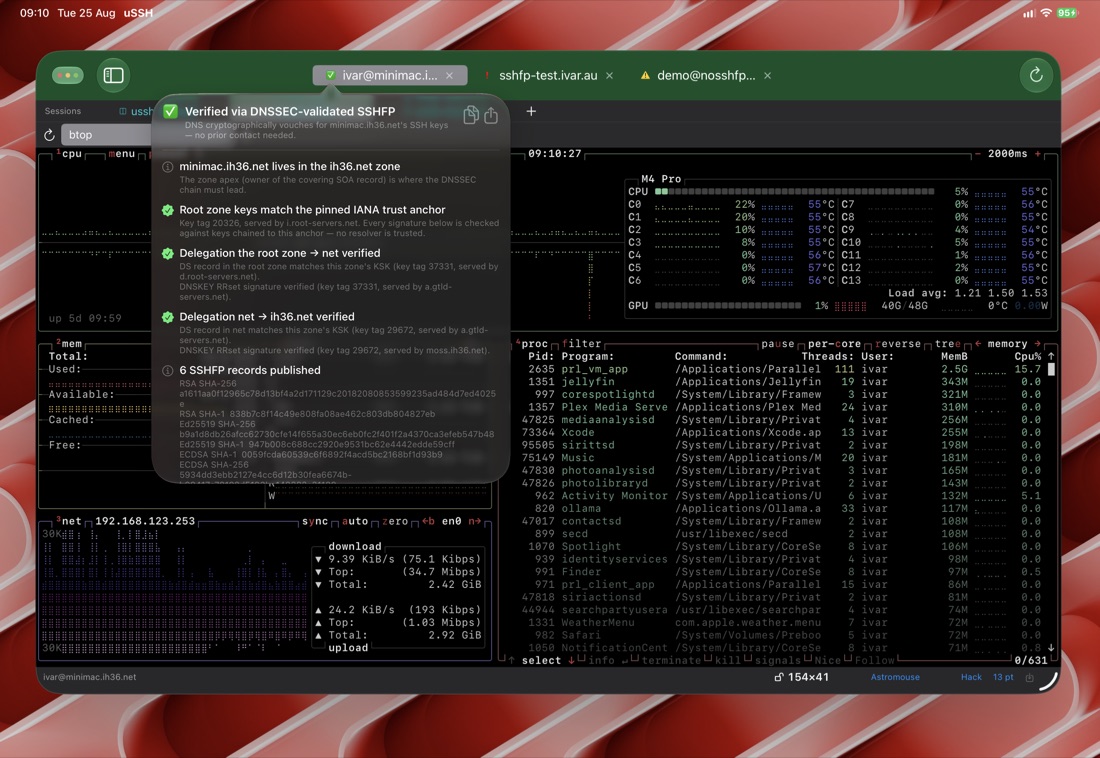The image size is (1100, 758).
Task: Activate proc filter field in btop
Action: [x=582, y=344]
